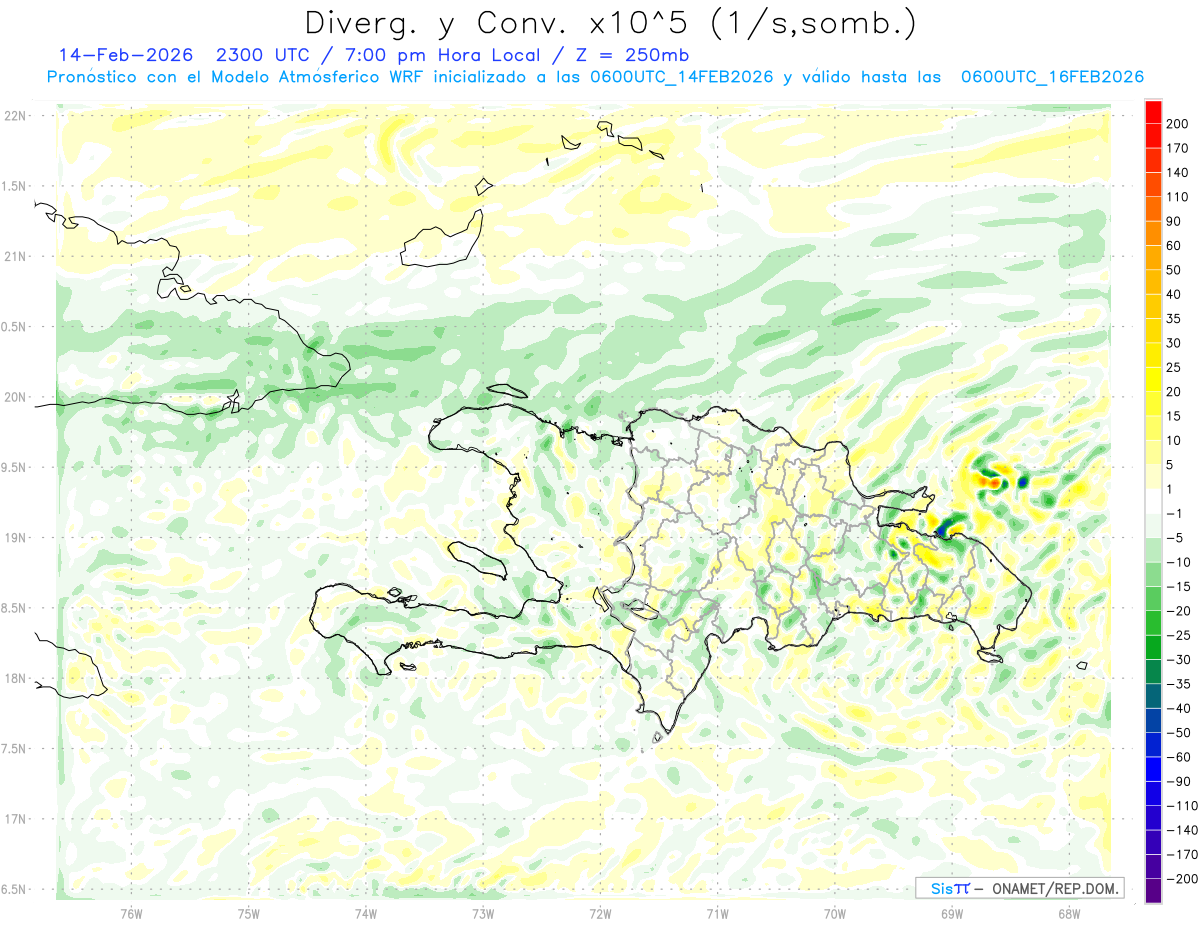Click the bottom dark purple swatch of color scale
The height and width of the screenshot is (927, 1200).
point(1153,890)
